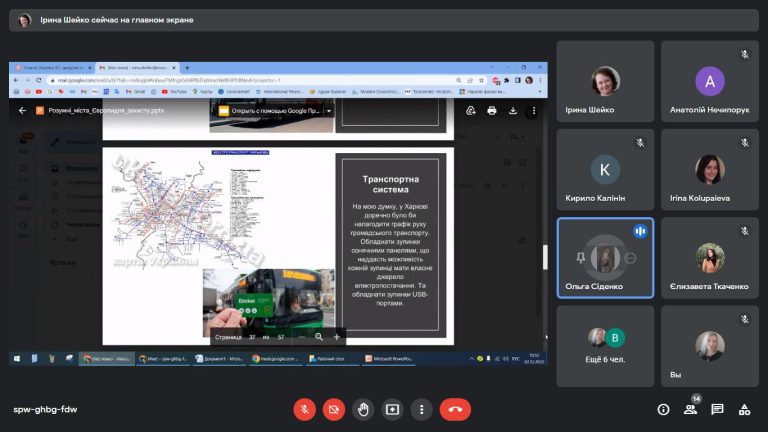
Task: Click your own 'Вы' video tile
Action: pos(710,346)
